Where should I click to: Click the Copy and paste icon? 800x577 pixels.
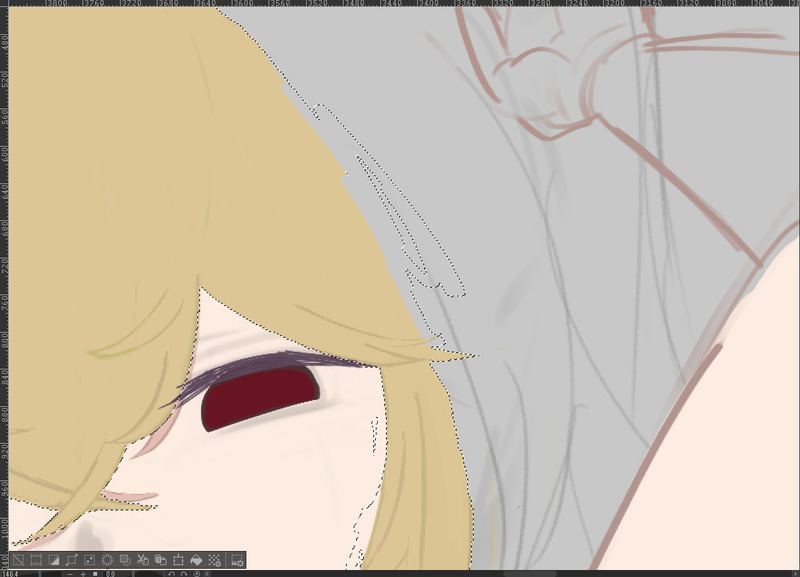coord(160,560)
